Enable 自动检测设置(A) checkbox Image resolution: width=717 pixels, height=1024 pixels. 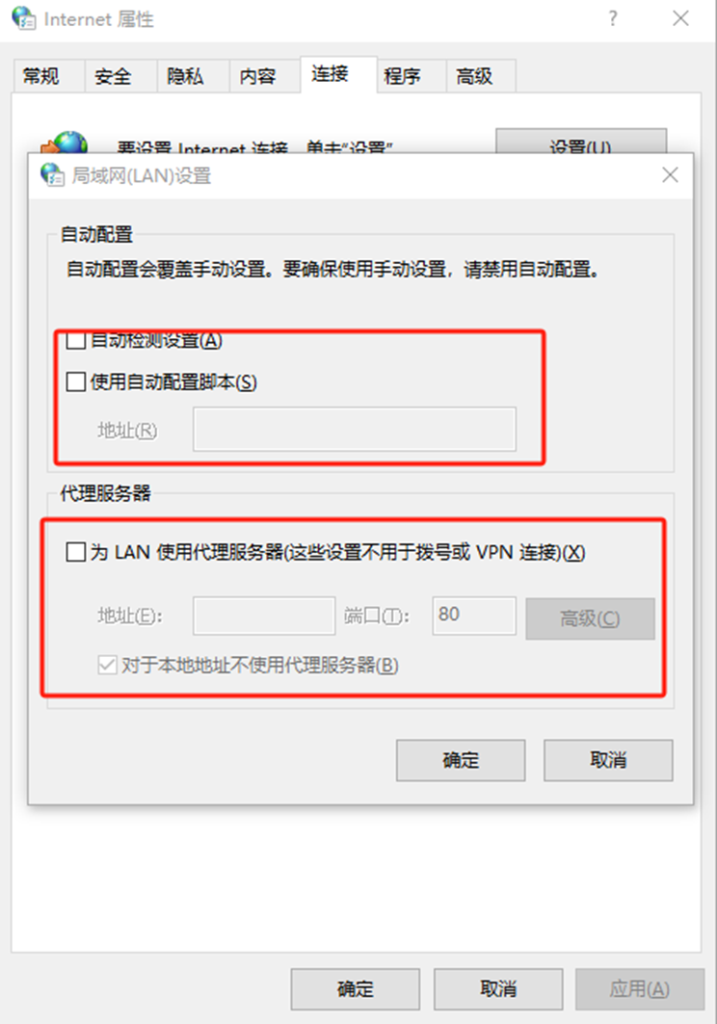point(76,340)
